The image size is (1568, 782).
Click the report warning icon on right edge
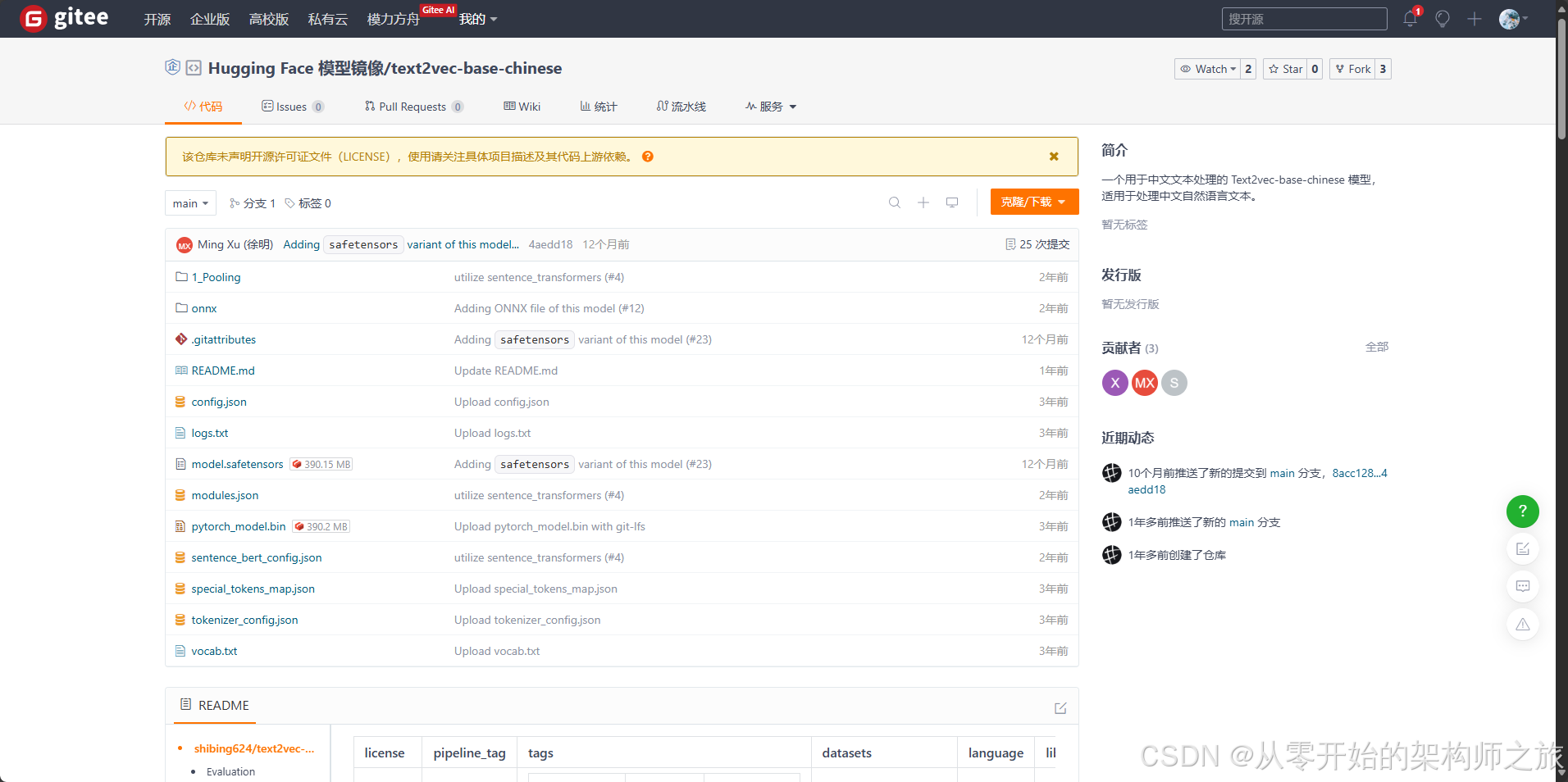pyautogui.click(x=1522, y=624)
